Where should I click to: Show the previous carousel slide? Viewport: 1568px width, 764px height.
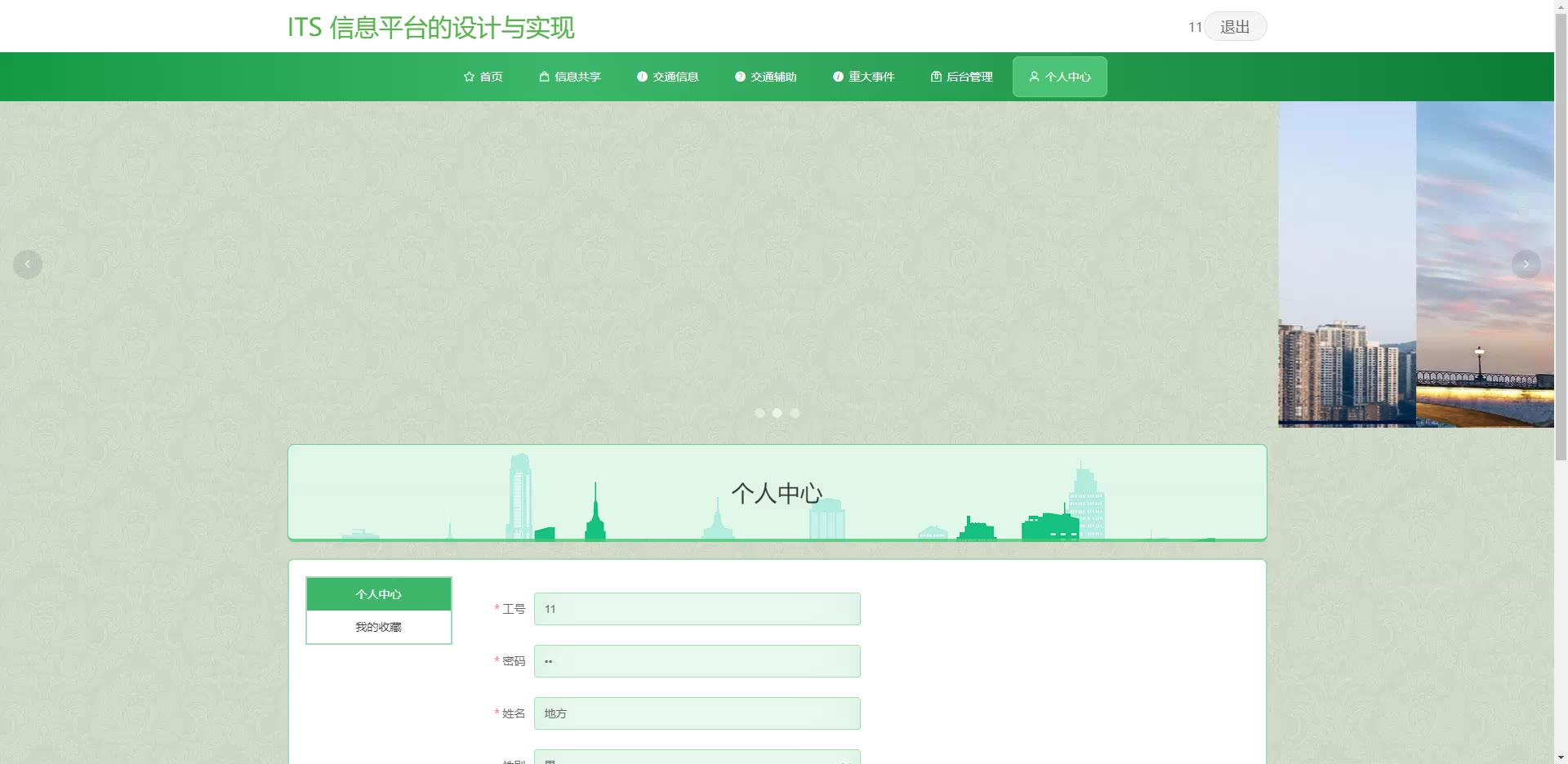click(28, 264)
